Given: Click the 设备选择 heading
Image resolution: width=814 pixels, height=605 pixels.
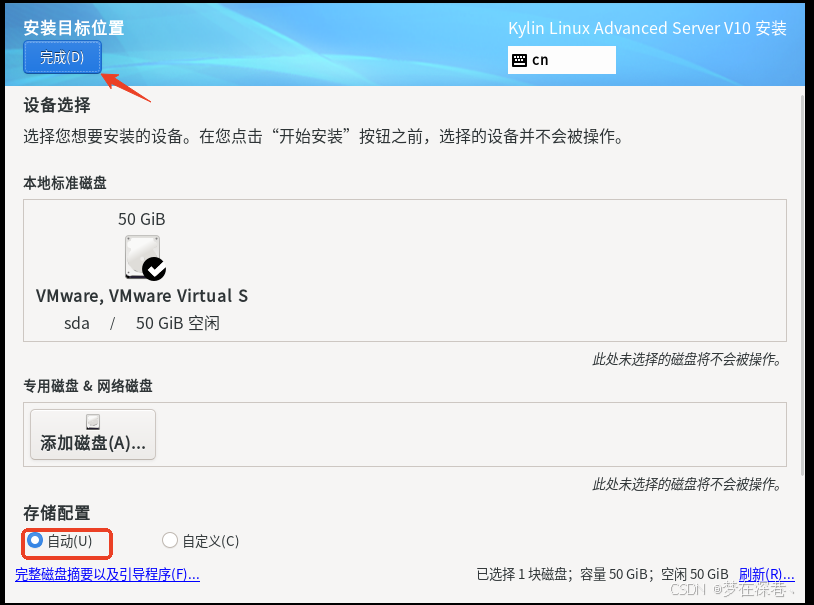Looking at the screenshot, I should [x=57, y=105].
